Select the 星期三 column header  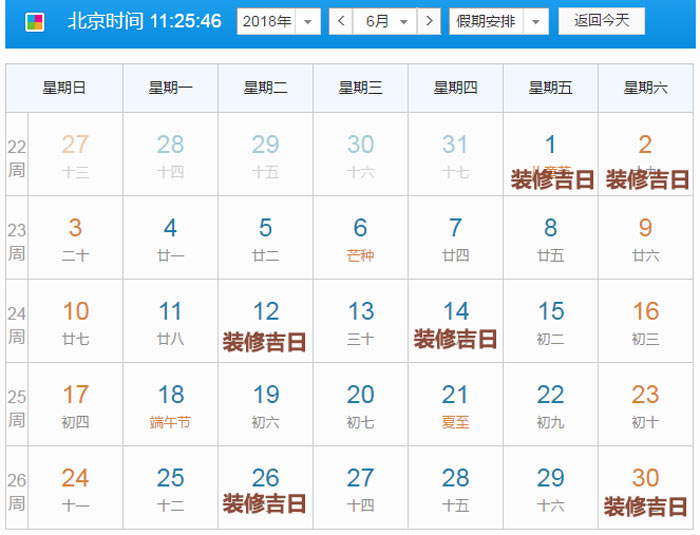point(361,88)
